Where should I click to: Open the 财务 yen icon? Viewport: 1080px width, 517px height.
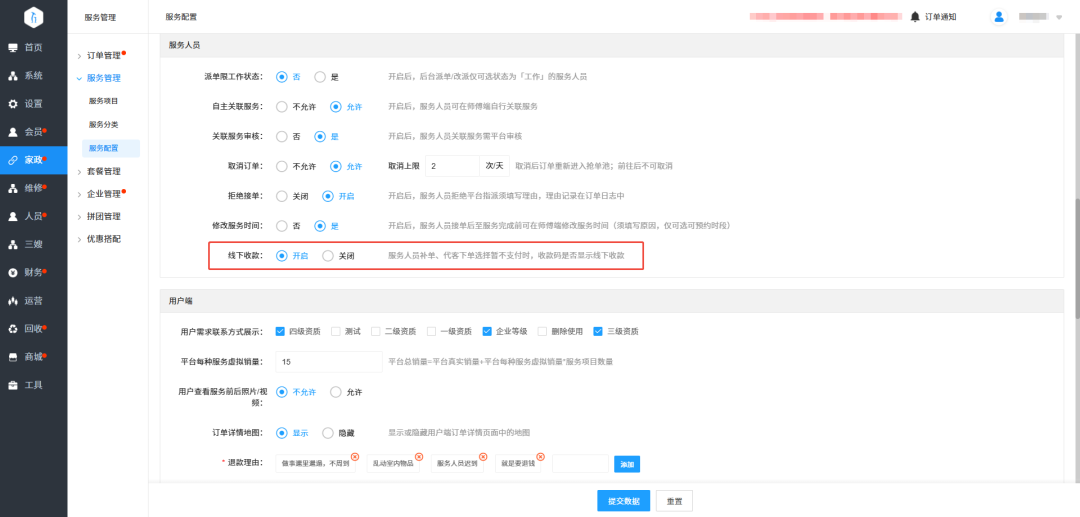point(13,273)
